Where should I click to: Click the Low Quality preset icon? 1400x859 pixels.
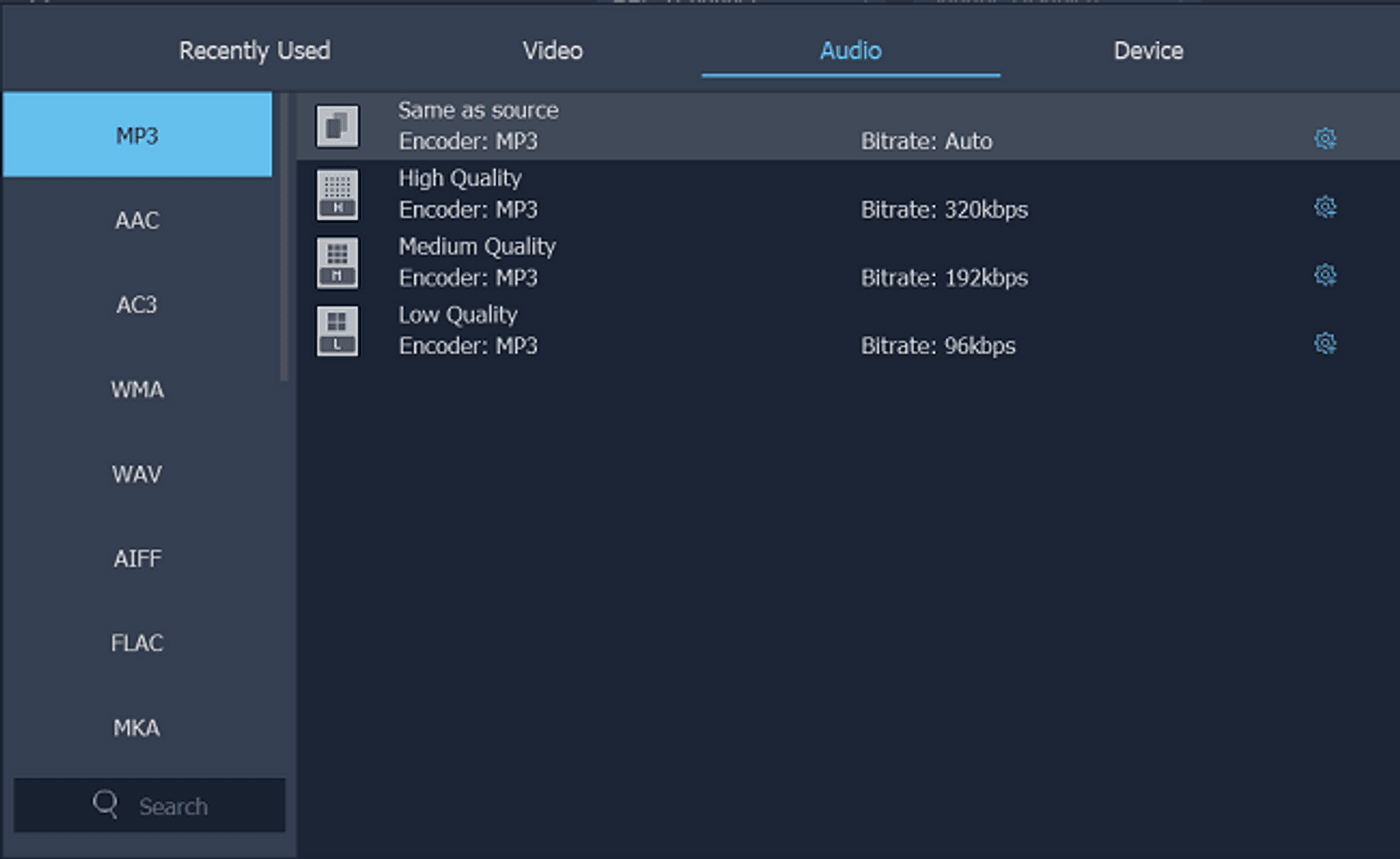[337, 331]
